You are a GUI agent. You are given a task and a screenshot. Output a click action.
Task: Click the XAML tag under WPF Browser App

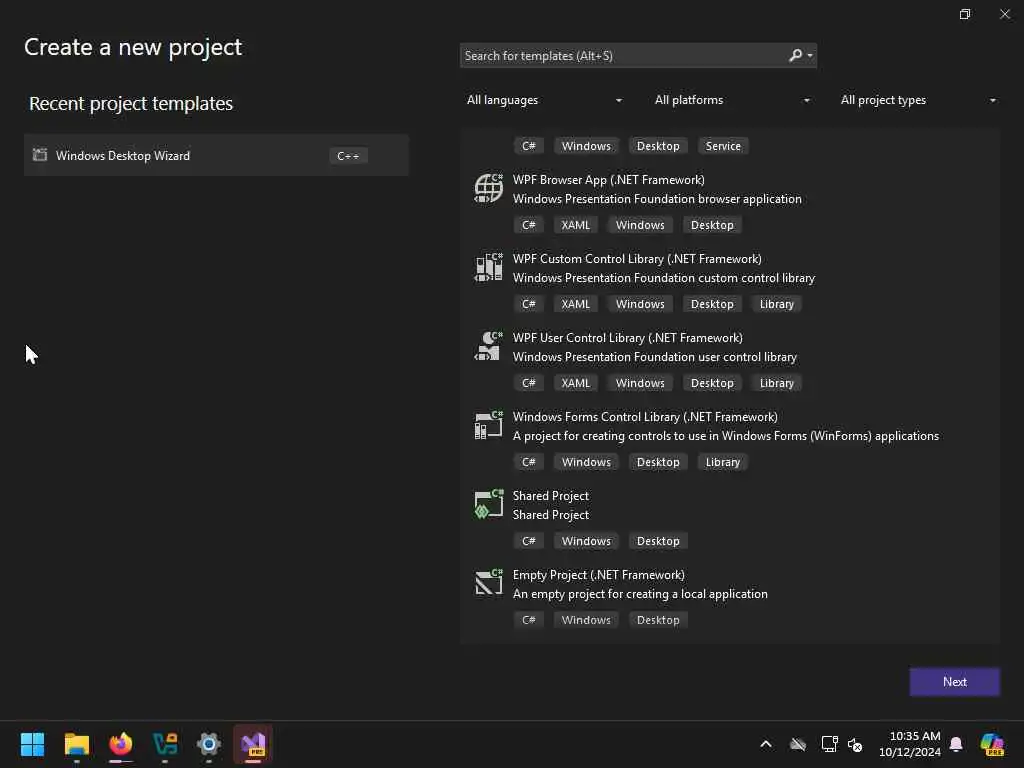click(575, 225)
